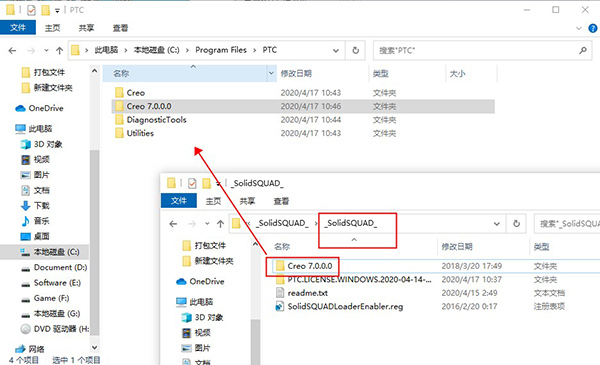Open the 共享 tab in _SolidSQUAD_ window
Screen dimensions: 600x365
click(x=247, y=201)
